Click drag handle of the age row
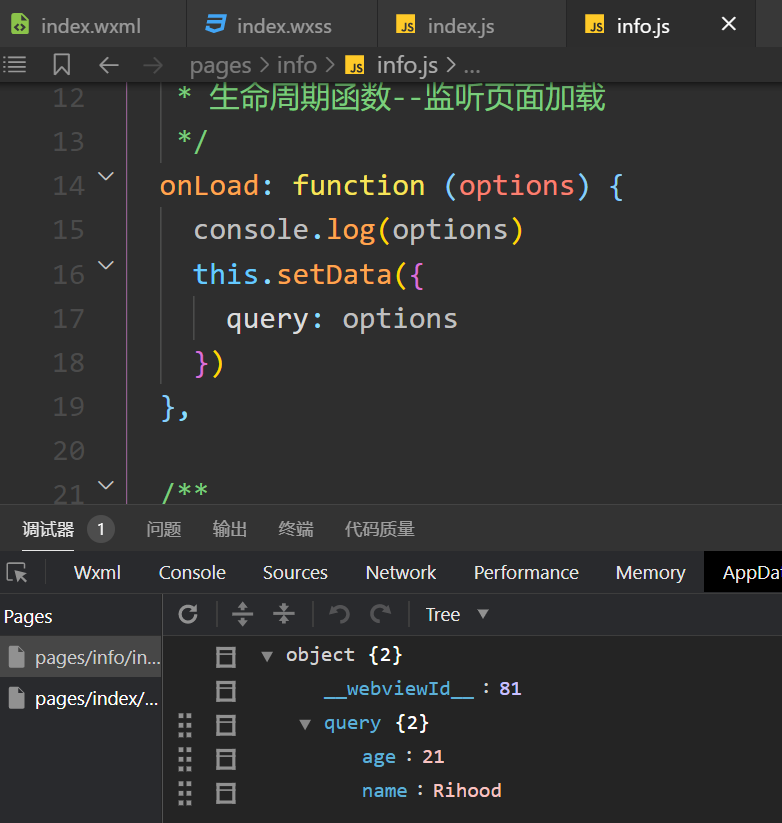The width and height of the screenshot is (782, 823). [185, 759]
